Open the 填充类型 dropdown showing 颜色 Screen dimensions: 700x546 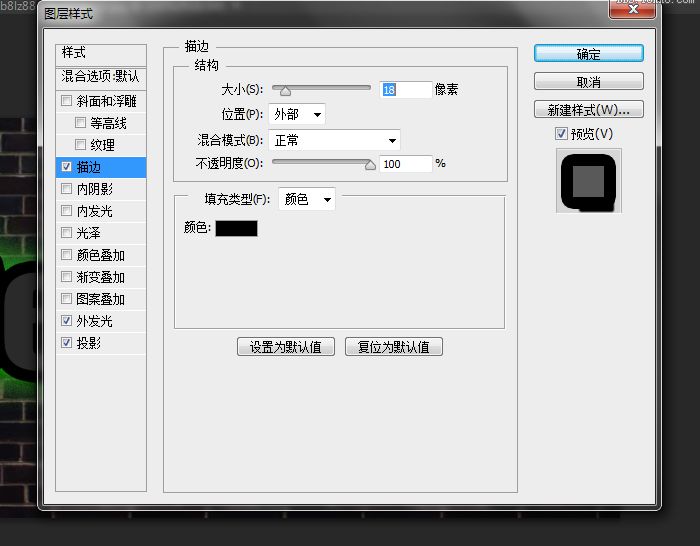tap(307, 199)
